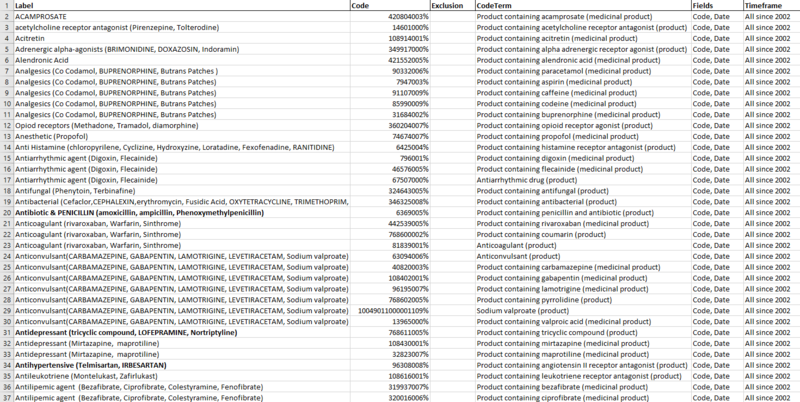Image resolution: width=800 pixels, height=402 pixels.
Task: Select the Code column header cell
Action: [x=390, y=6]
